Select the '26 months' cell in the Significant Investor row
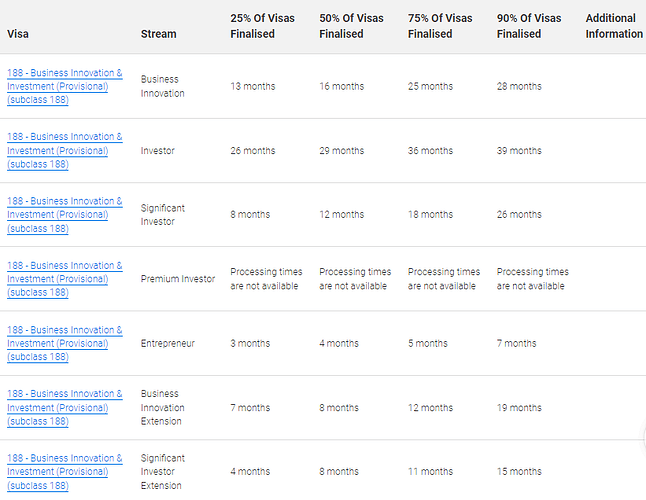The height and width of the screenshot is (500, 646). coord(519,215)
